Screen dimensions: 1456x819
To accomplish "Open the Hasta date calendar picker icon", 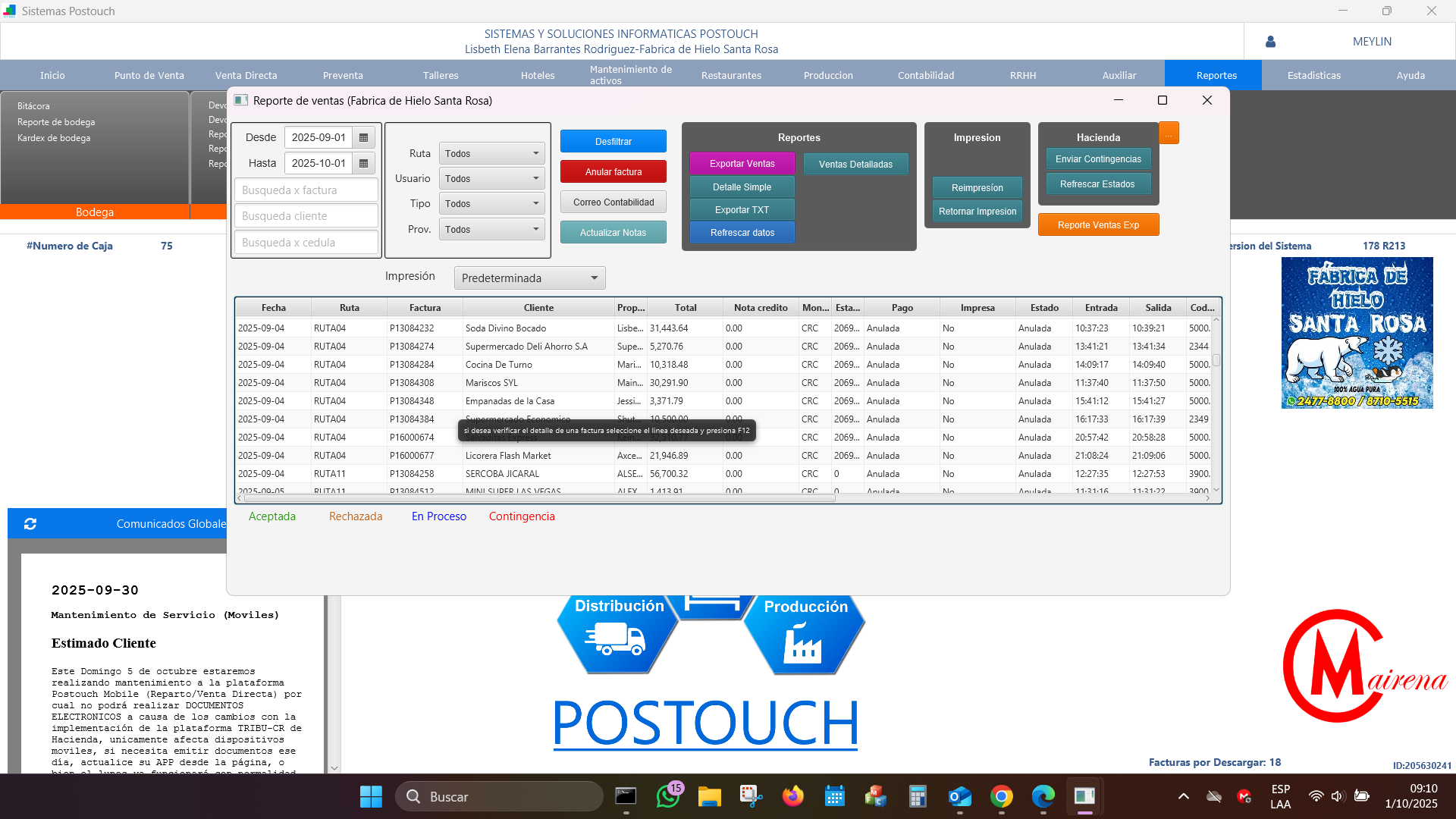I will click(363, 163).
